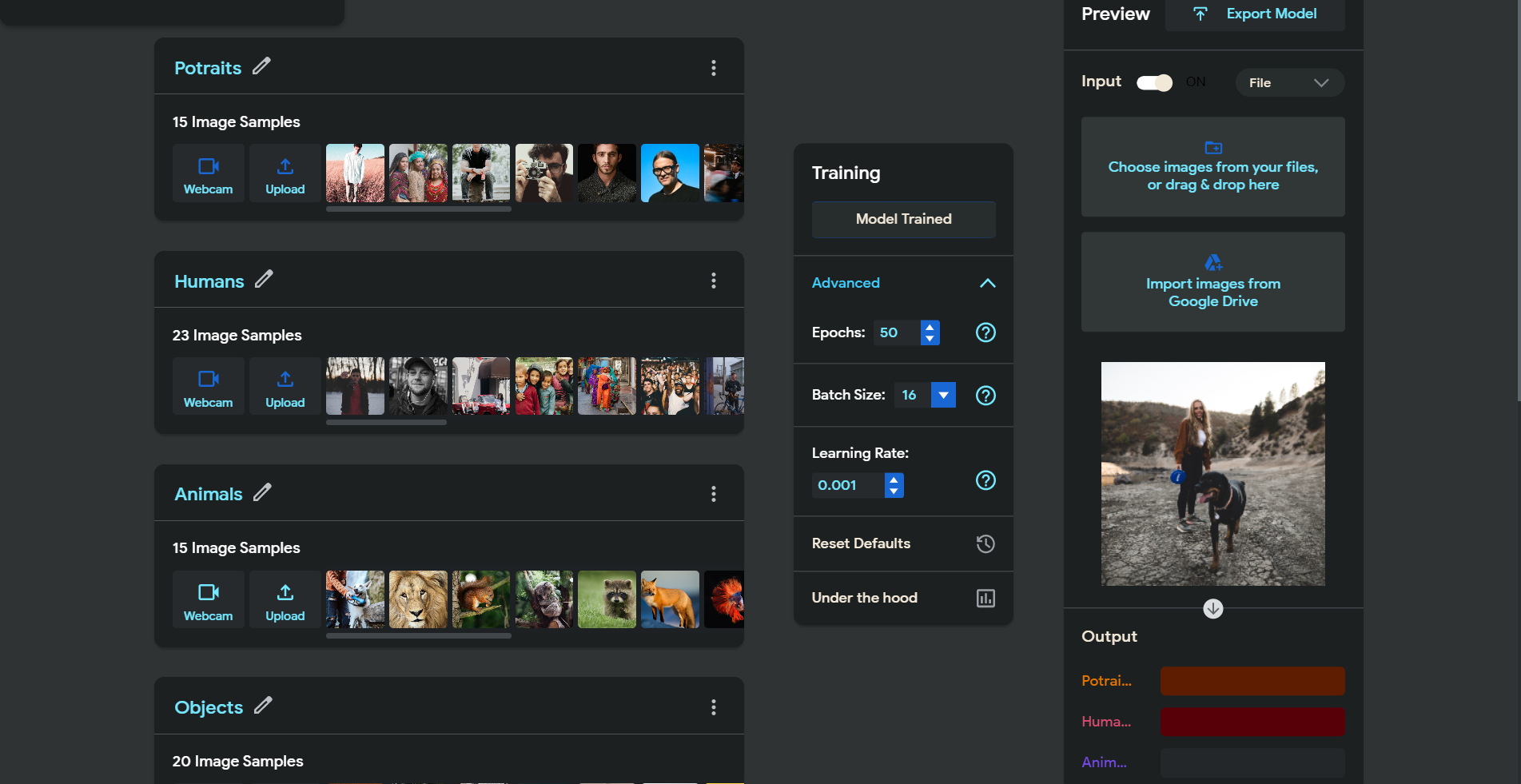
Task: Click the Epochs stepper arrows
Action: 930,332
